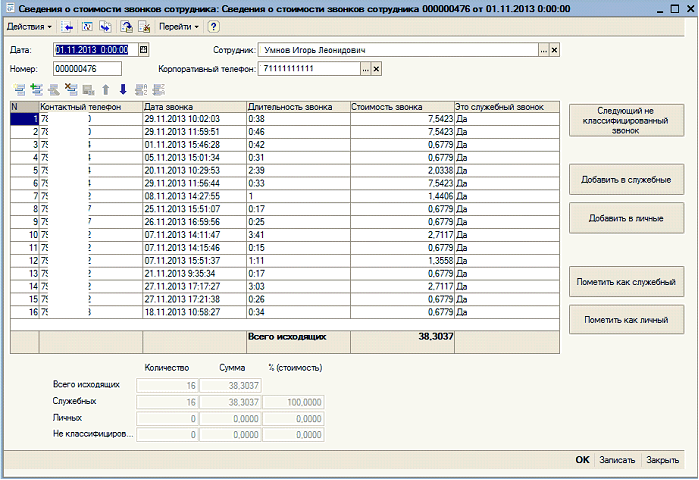Viewport: 699px width, 480px height.
Task: Click Пометить как служебный button
Action: [x=626, y=282]
